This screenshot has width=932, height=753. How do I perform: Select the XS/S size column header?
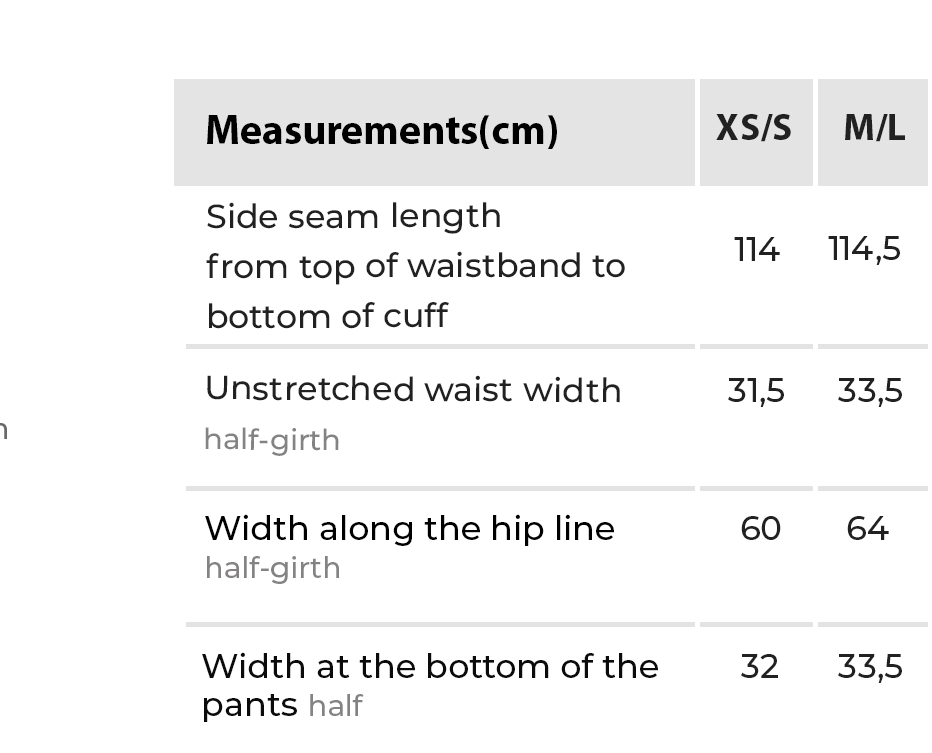pos(754,129)
